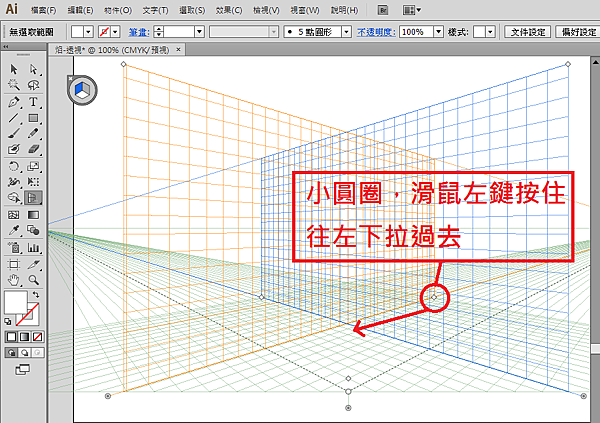The image size is (600, 423).
Task: Click the stroke weight stepper arrows
Action: coord(158,32)
